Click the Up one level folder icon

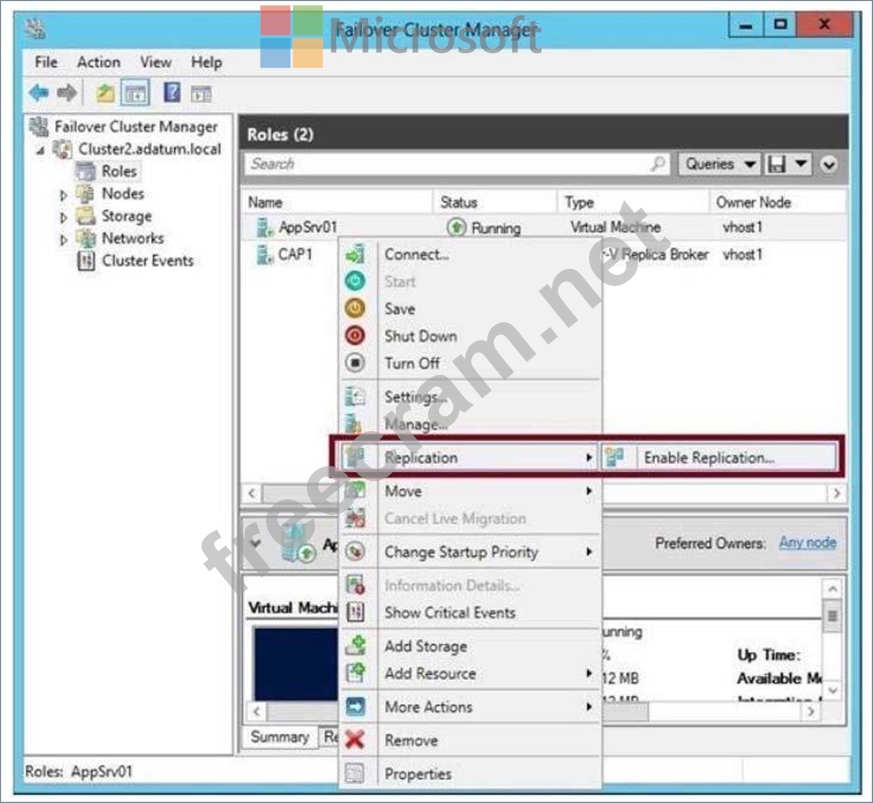105,93
